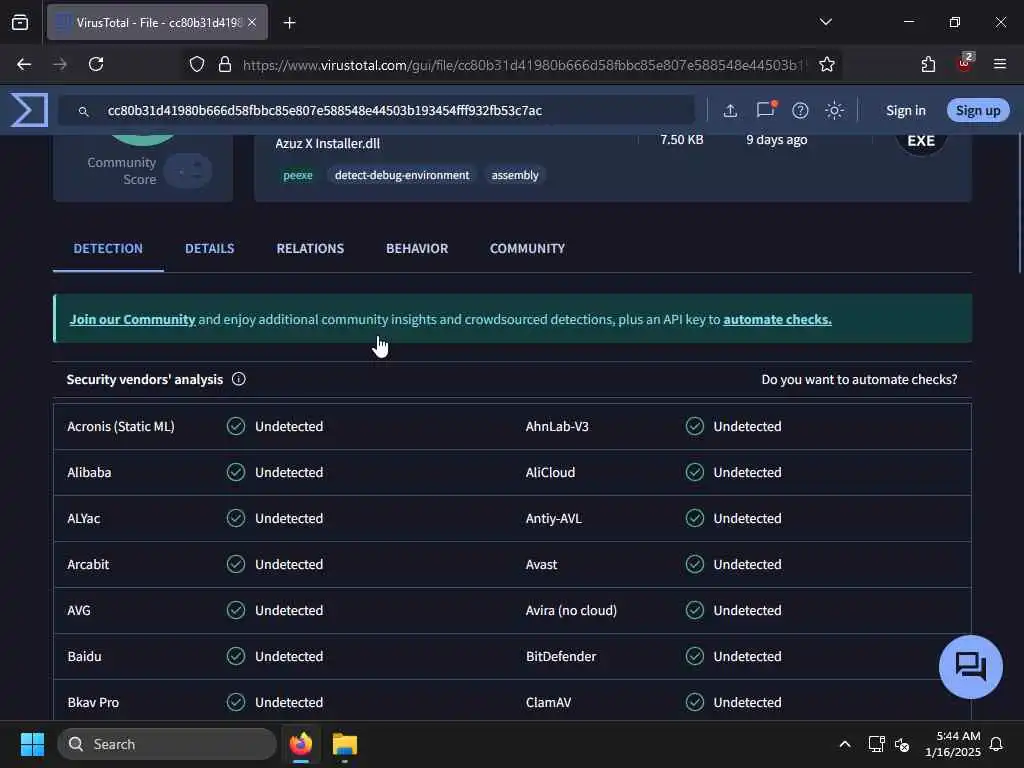Click the padlock site security icon

tap(225, 64)
